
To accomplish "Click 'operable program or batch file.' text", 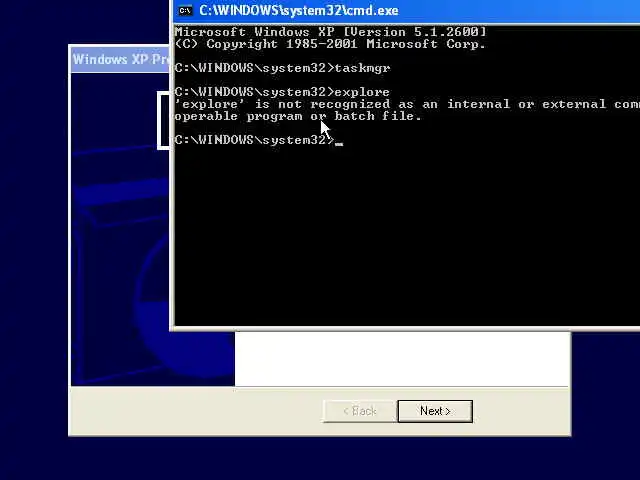I will pyautogui.click(x=298, y=116).
